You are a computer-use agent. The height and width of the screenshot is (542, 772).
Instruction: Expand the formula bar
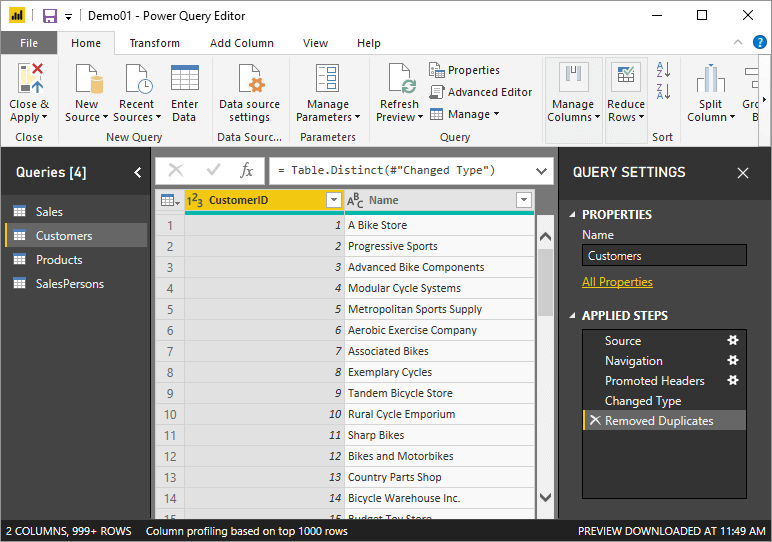point(541,171)
